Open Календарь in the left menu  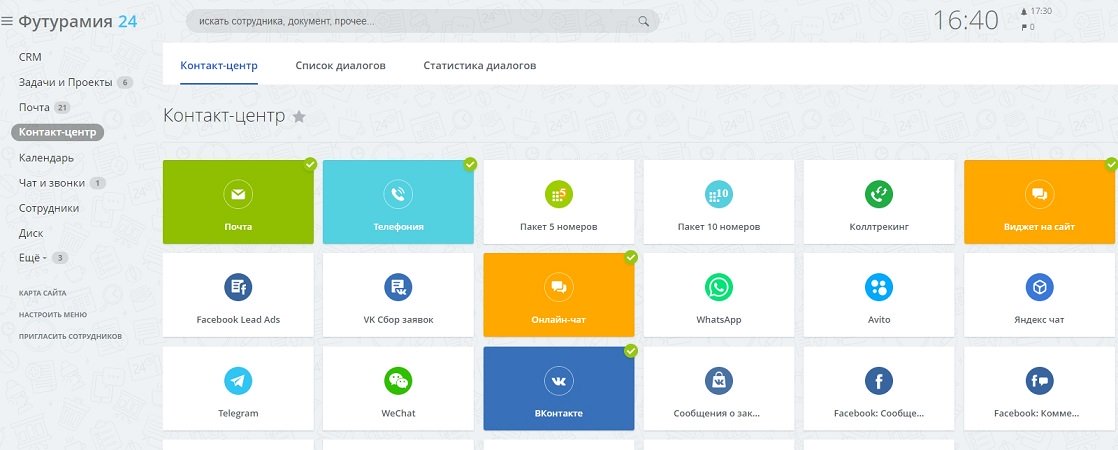click(46, 158)
